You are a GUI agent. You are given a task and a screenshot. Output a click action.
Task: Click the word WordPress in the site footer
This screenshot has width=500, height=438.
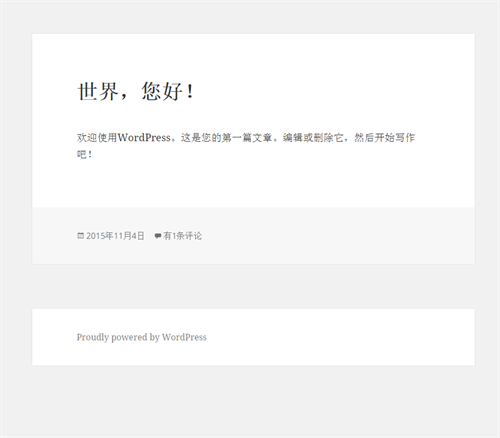click(184, 337)
